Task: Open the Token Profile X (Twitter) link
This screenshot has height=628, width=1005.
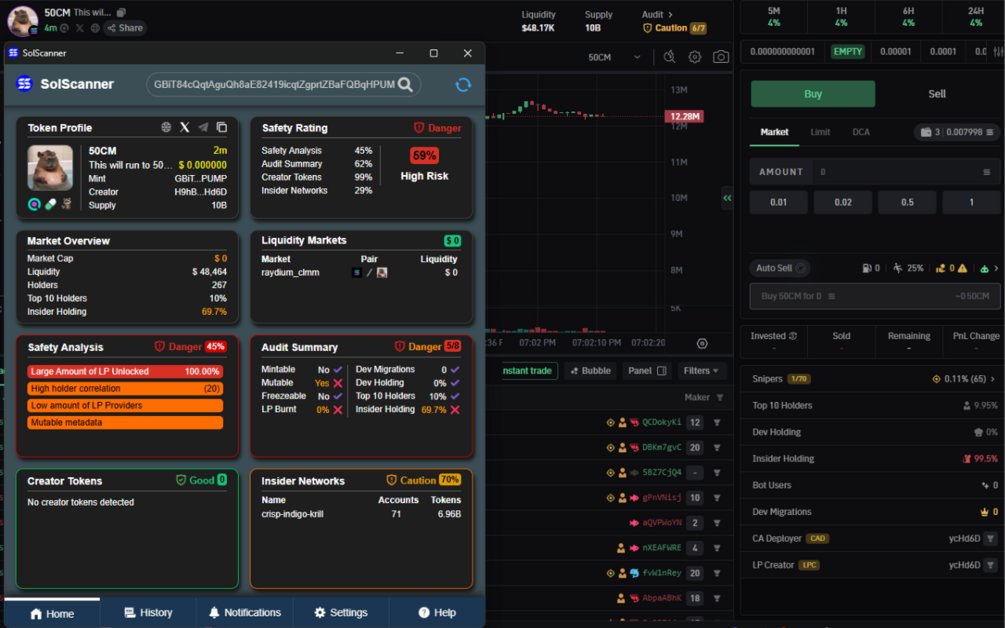Action: pyautogui.click(x=185, y=127)
